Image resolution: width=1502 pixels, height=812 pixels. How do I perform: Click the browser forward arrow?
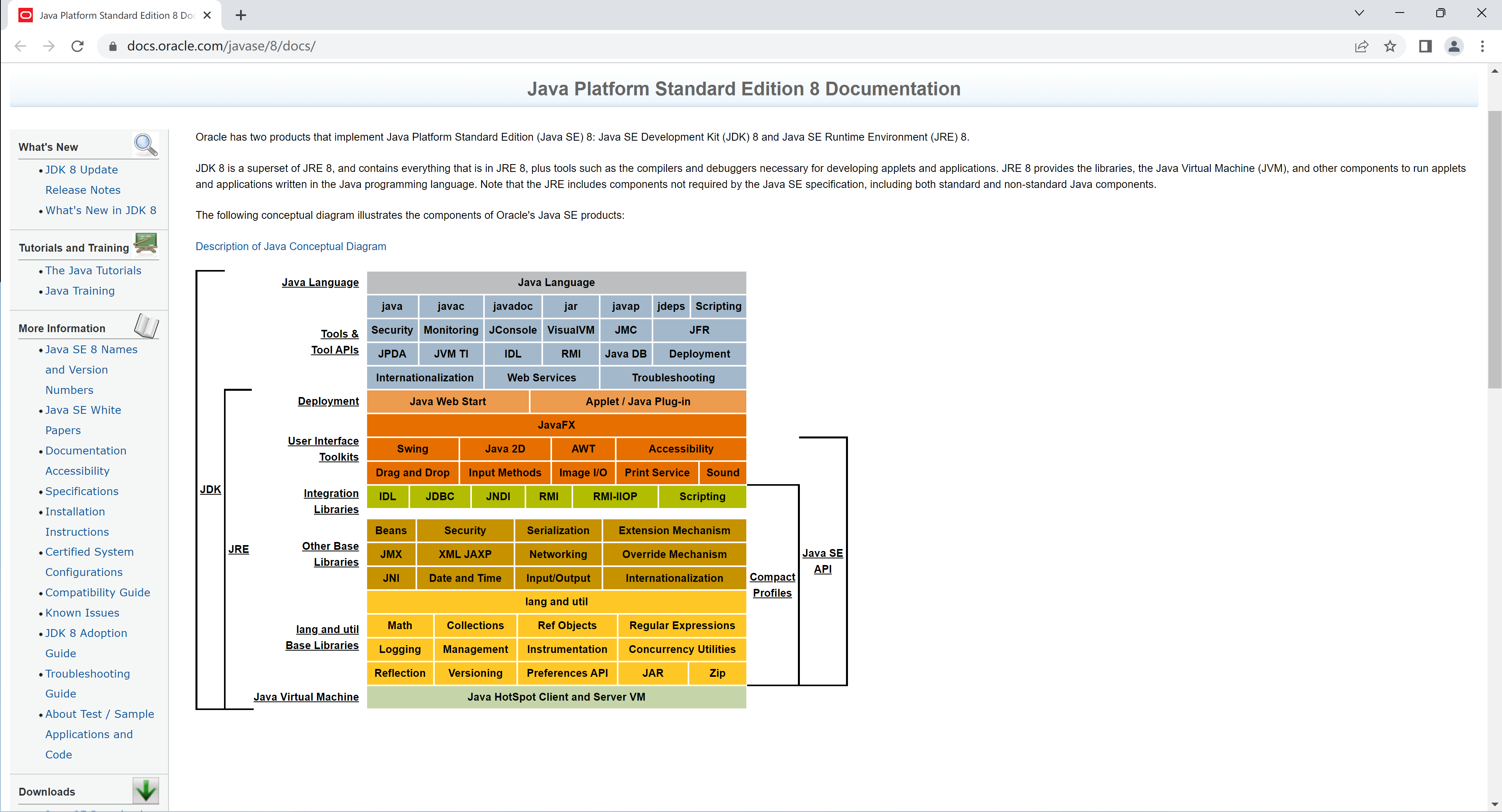tap(49, 46)
